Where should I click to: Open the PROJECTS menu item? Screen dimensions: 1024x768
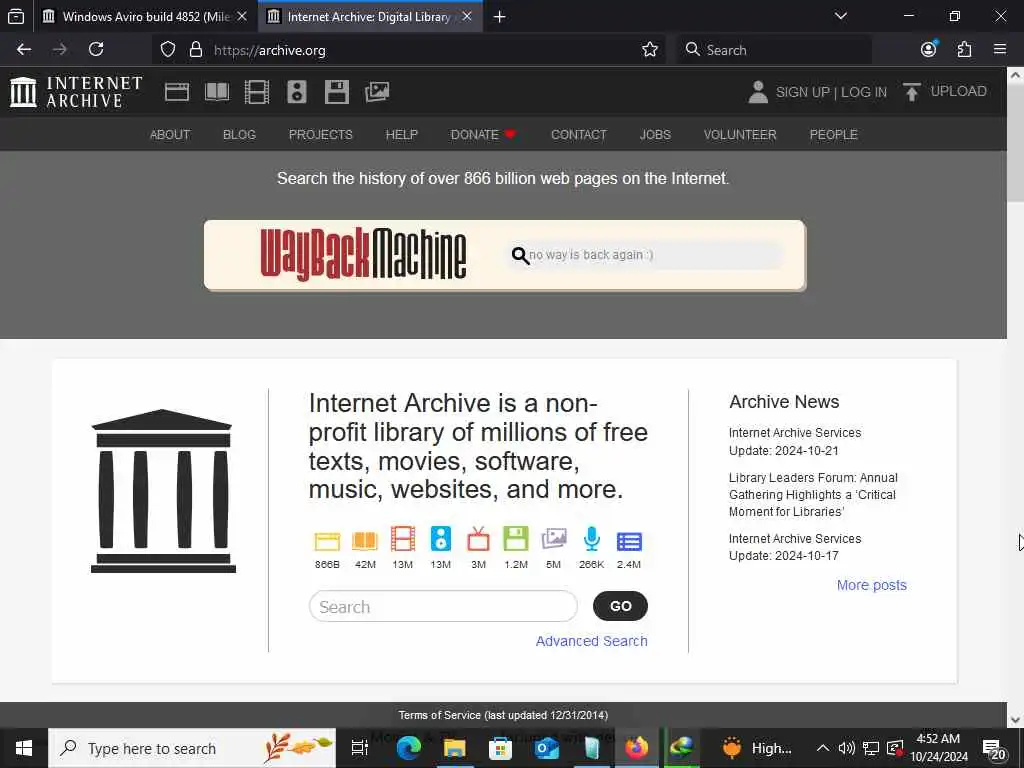(x=321, y=135)
